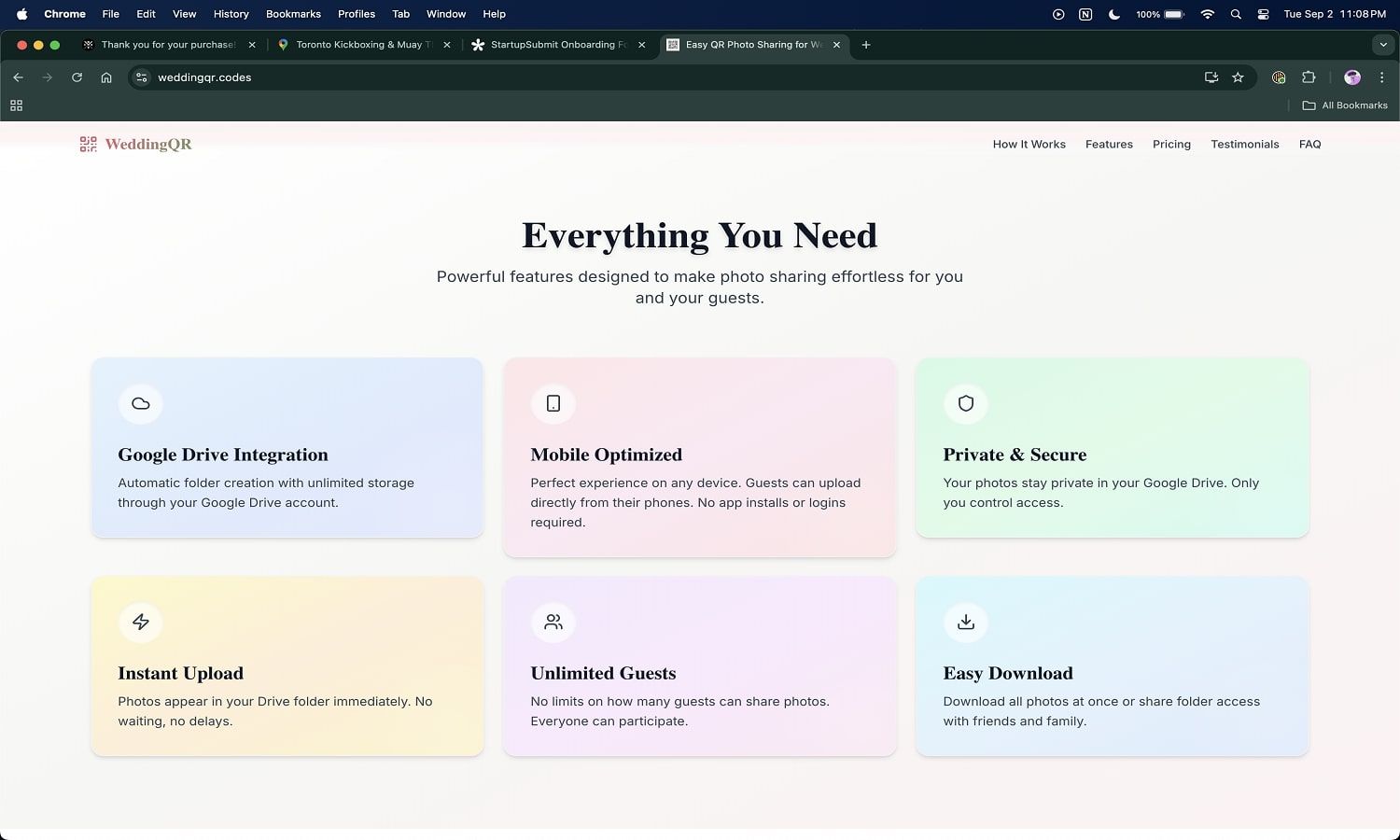
Task: Navigate to the Testimonials link
Action: 1244,145
